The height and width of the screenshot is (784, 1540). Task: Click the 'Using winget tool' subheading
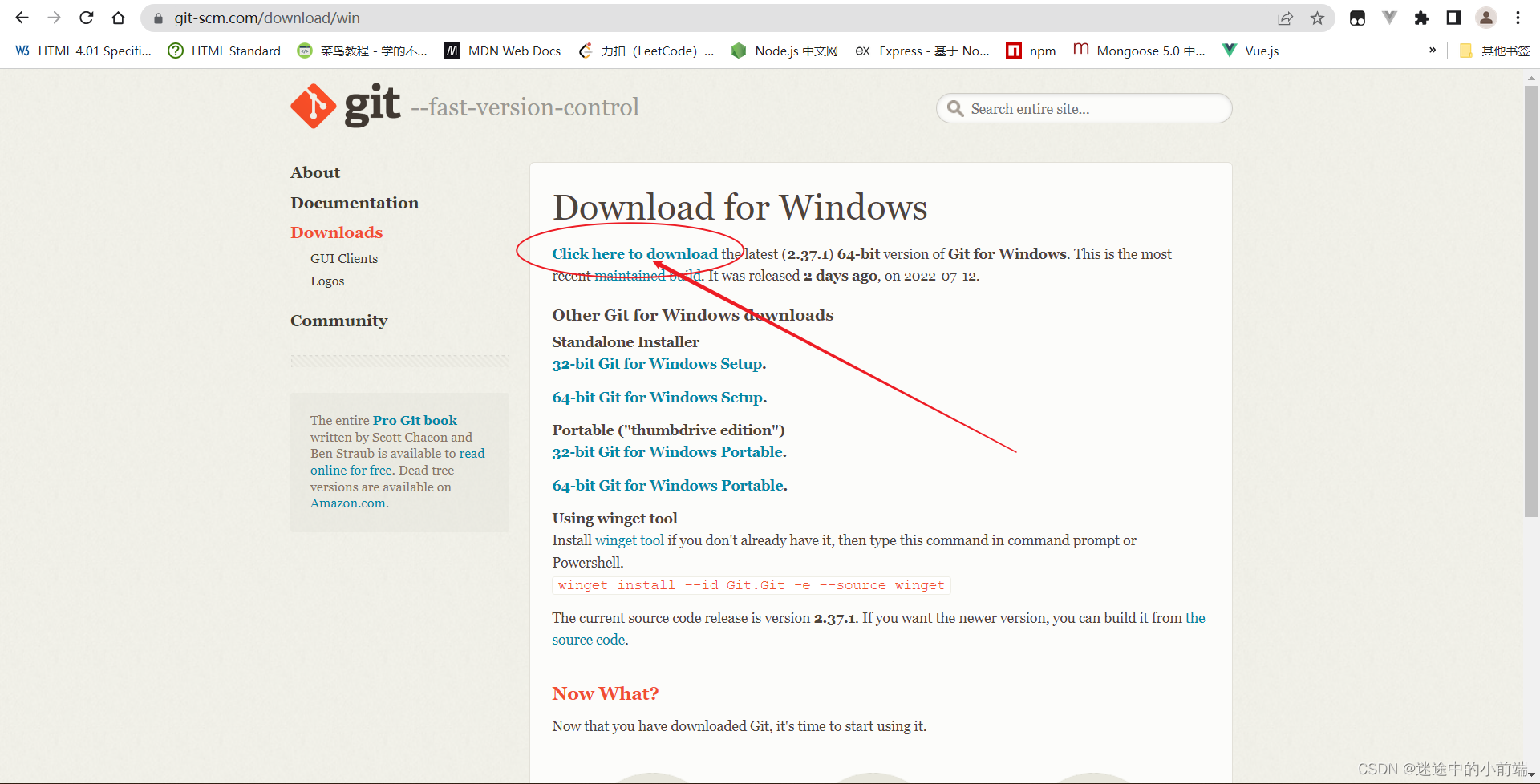[614, 519]
